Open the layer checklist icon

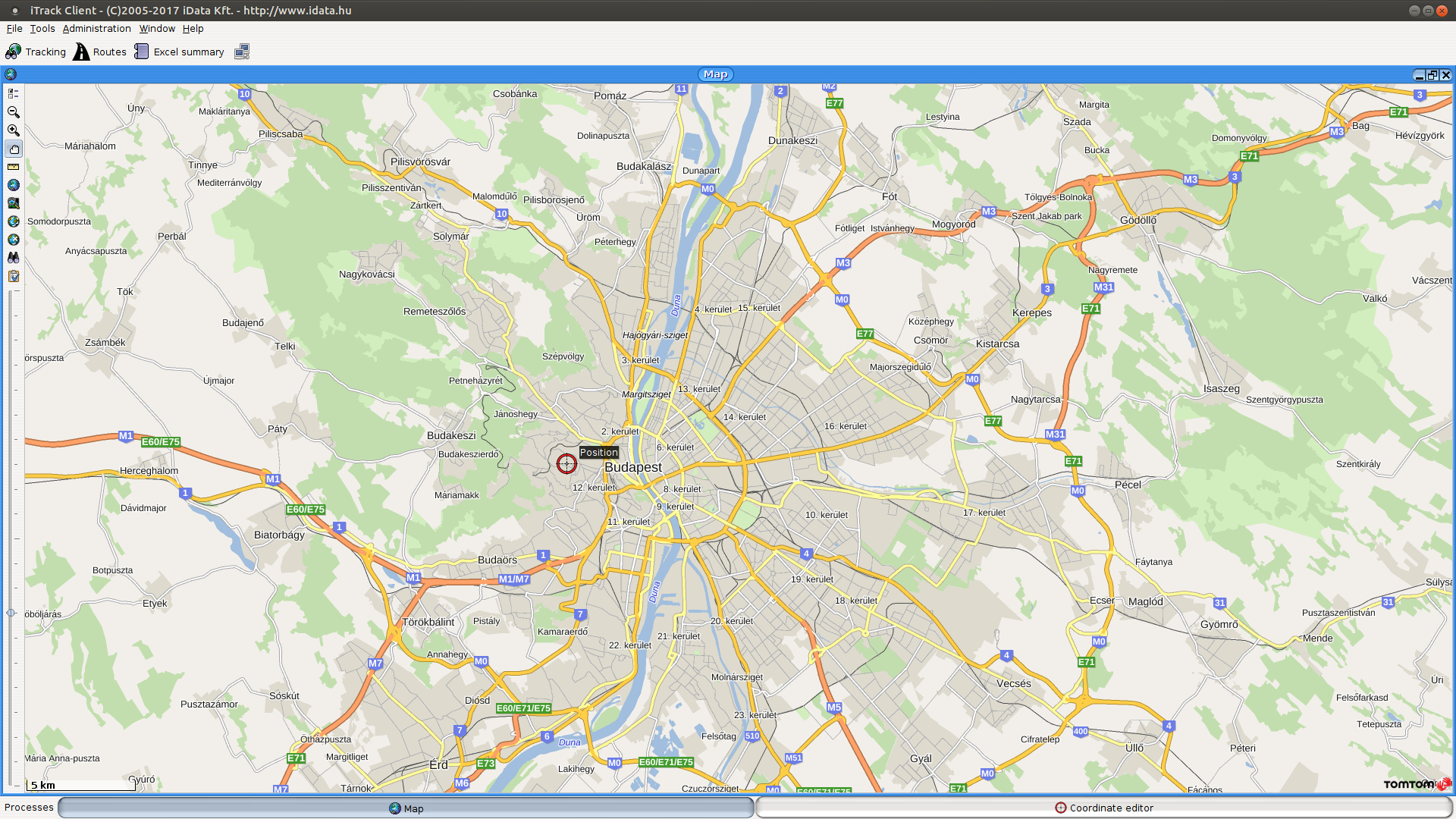(x=13, y=94)
